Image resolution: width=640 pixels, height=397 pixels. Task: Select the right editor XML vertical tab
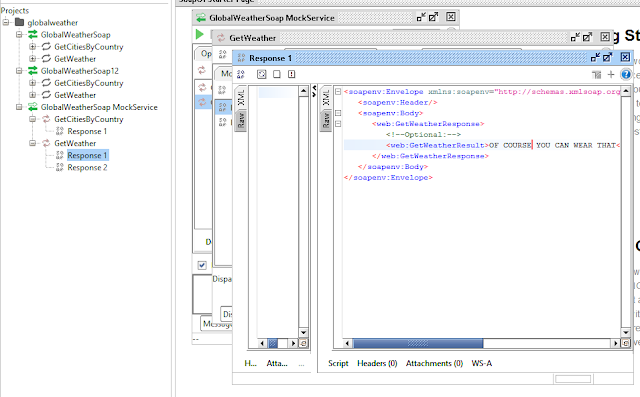326,98
